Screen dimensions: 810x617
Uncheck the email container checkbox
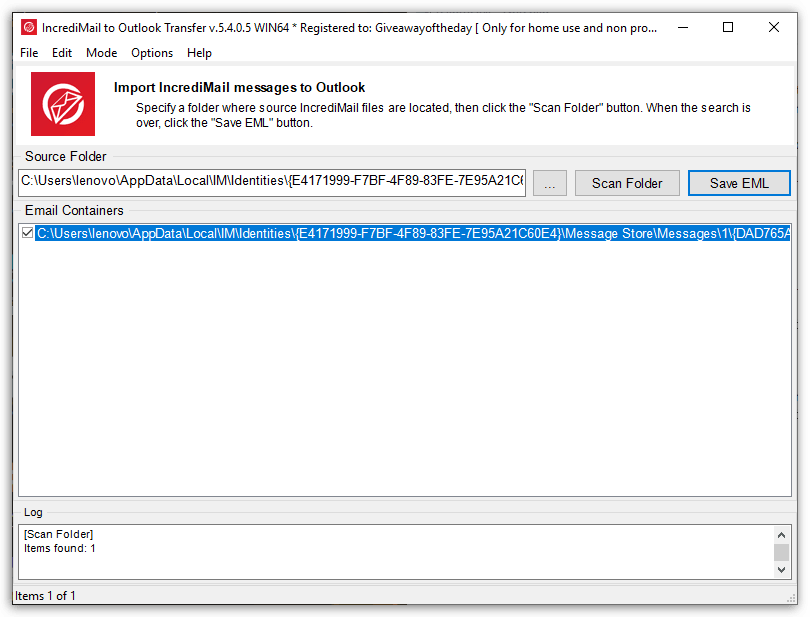coord(27,232)
